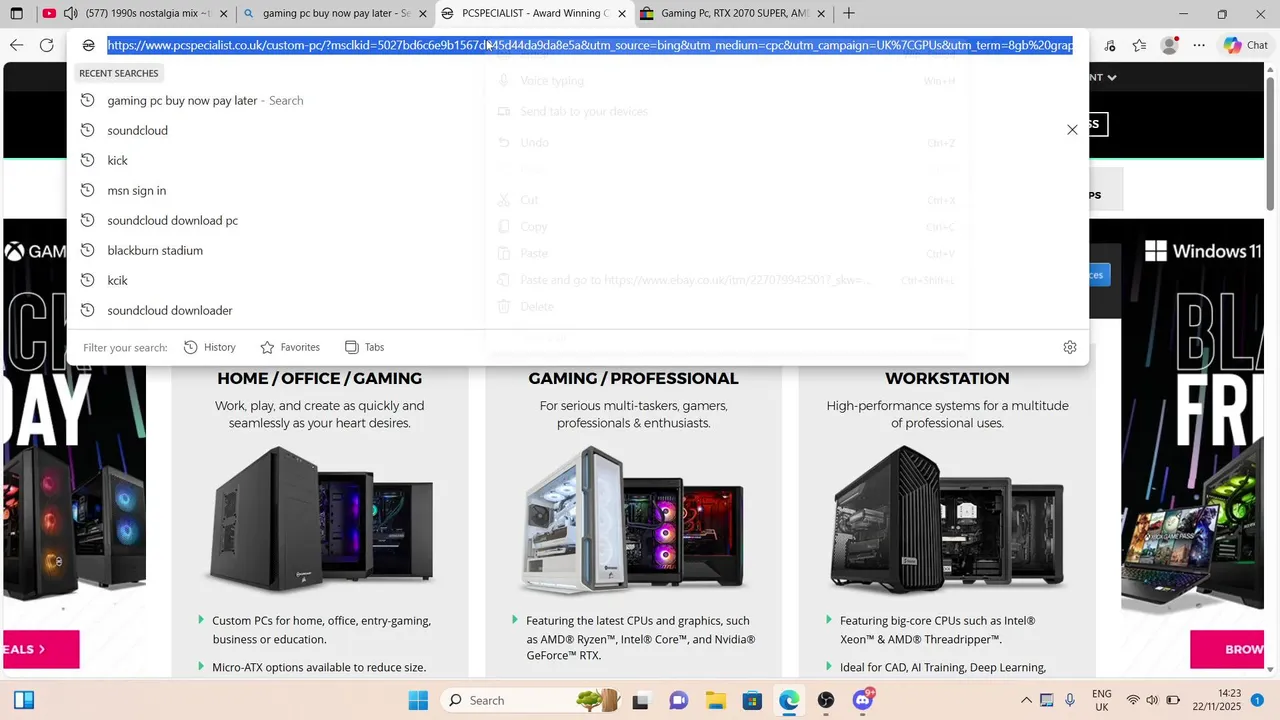Click the pink BROW button on right banner
The image size is (1280, 720).
tap(1227, 649)
